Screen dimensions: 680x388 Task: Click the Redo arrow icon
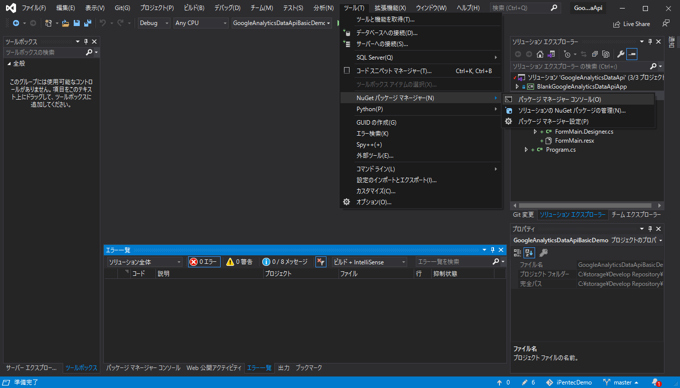click(x=120, y=23)
